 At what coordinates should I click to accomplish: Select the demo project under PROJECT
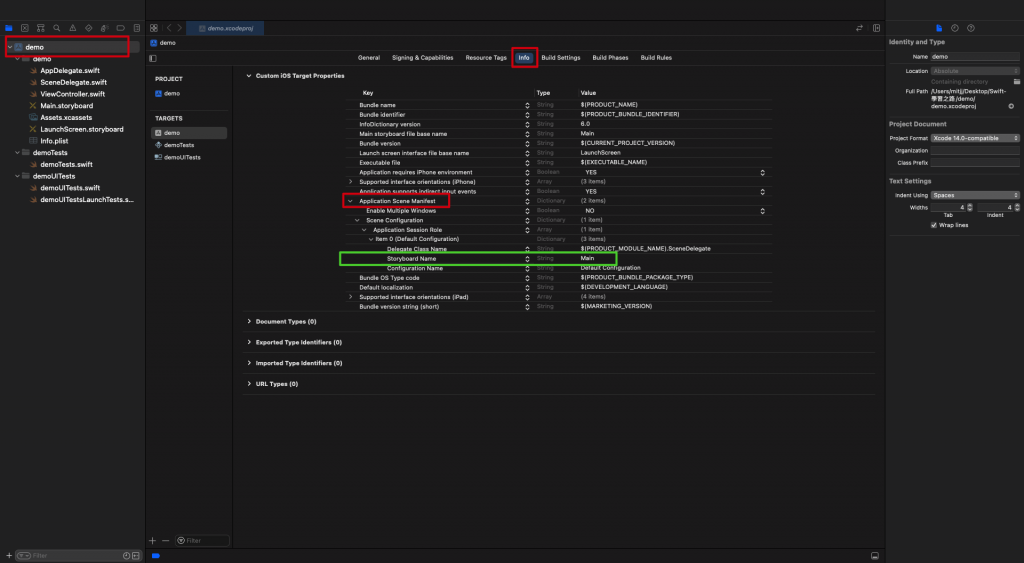click(x=172, y=93)
